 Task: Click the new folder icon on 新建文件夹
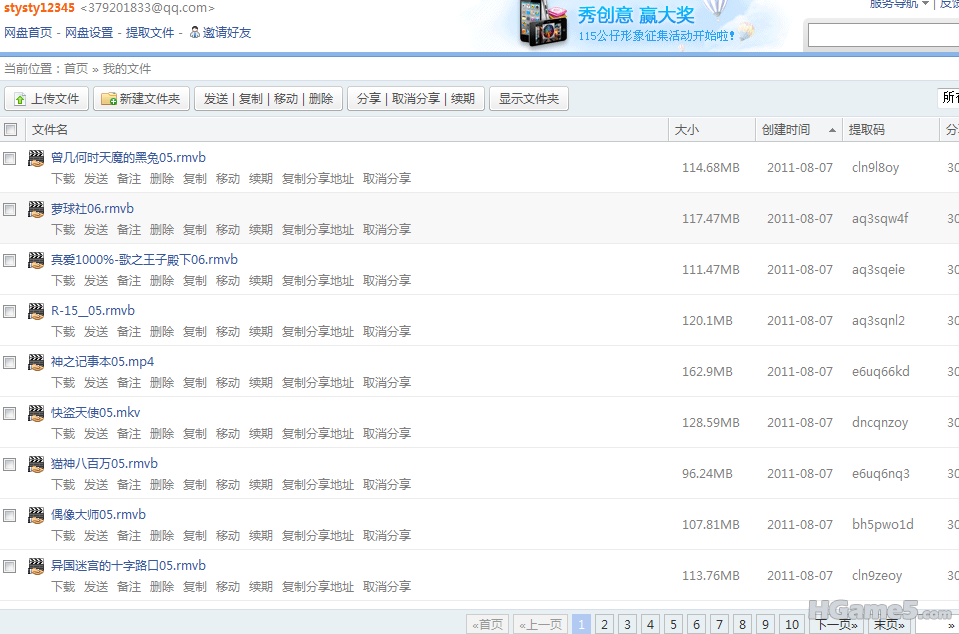108,99
